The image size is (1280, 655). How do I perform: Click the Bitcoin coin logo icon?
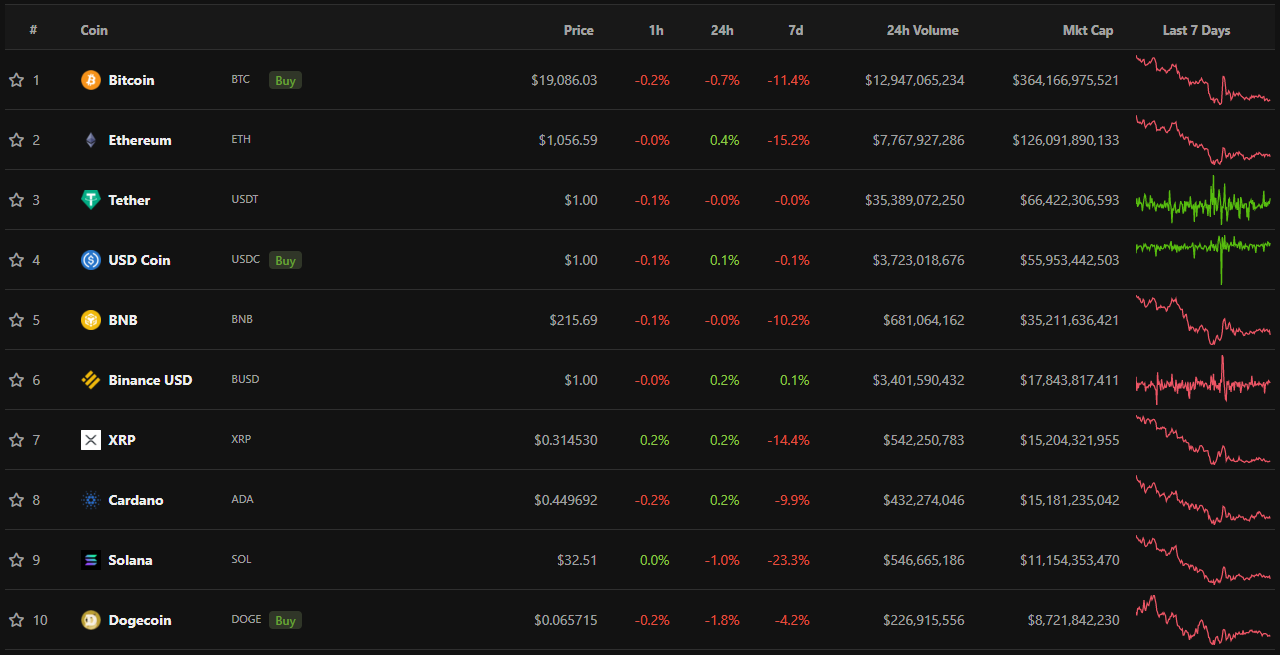click(91, 80)
